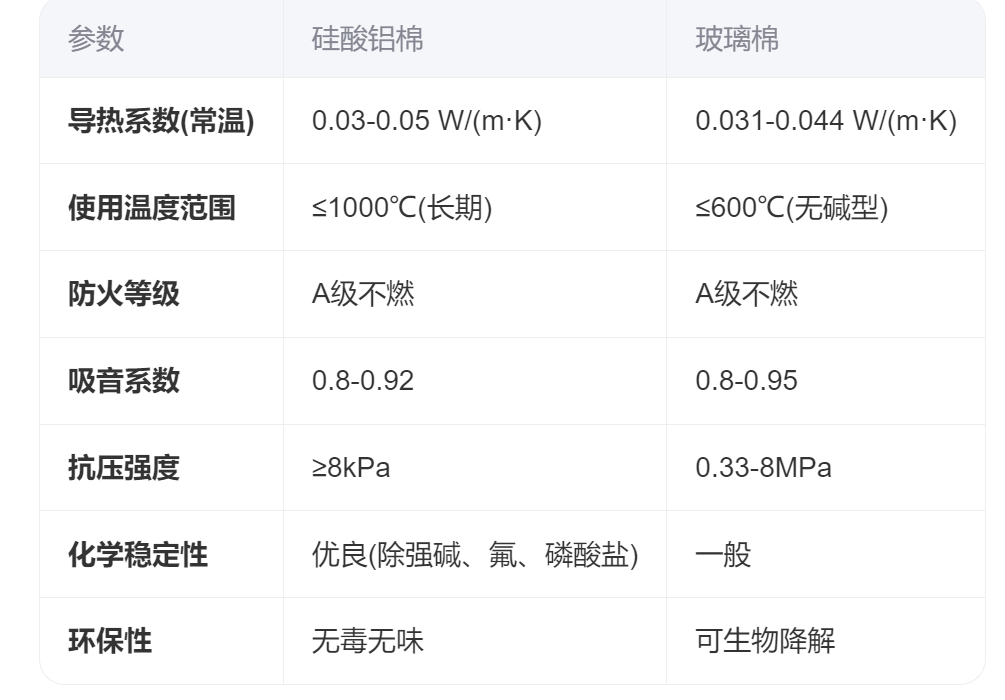Select A级不燃 in the 硅酸铝棉 column
This screenshot has width=1005, height=700.
(x=363, y=294)
